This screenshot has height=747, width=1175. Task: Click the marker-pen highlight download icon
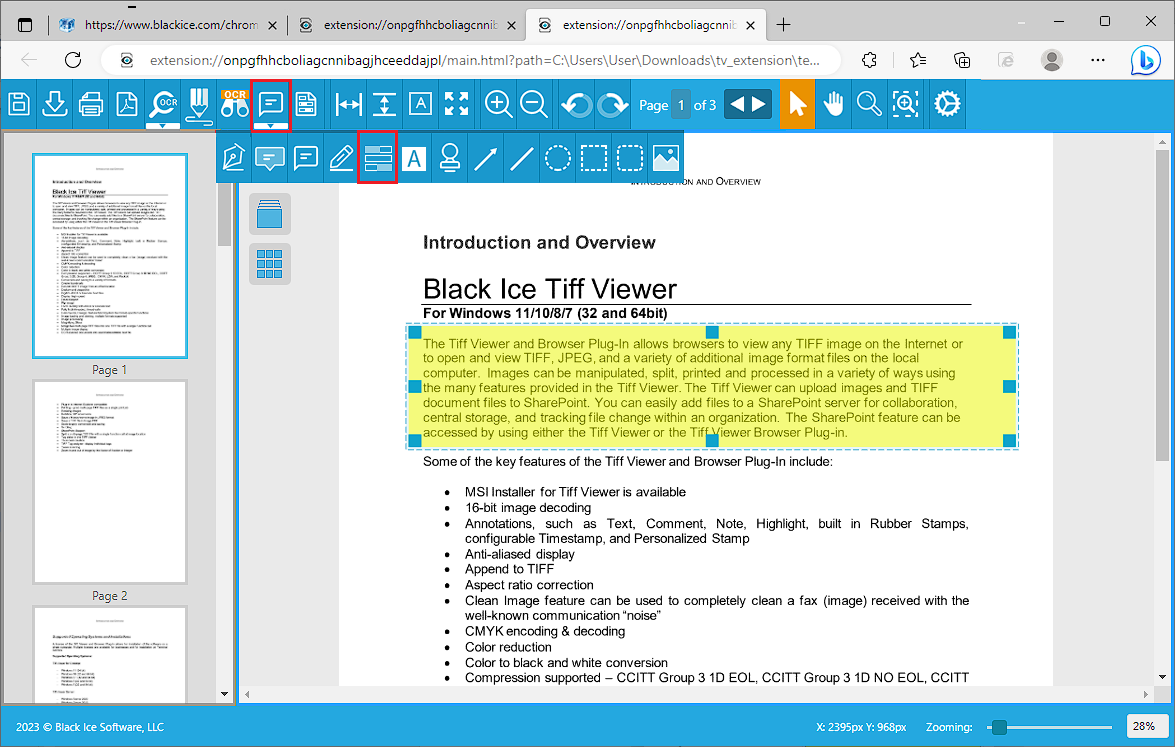click(x=199, y=104)
